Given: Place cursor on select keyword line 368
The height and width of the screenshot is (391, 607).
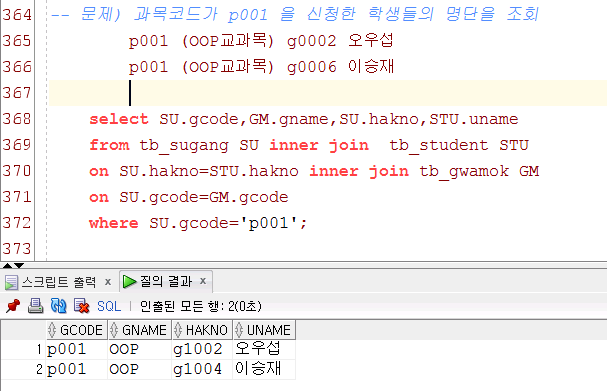Looking at the screenshot, I should (119, 119).
